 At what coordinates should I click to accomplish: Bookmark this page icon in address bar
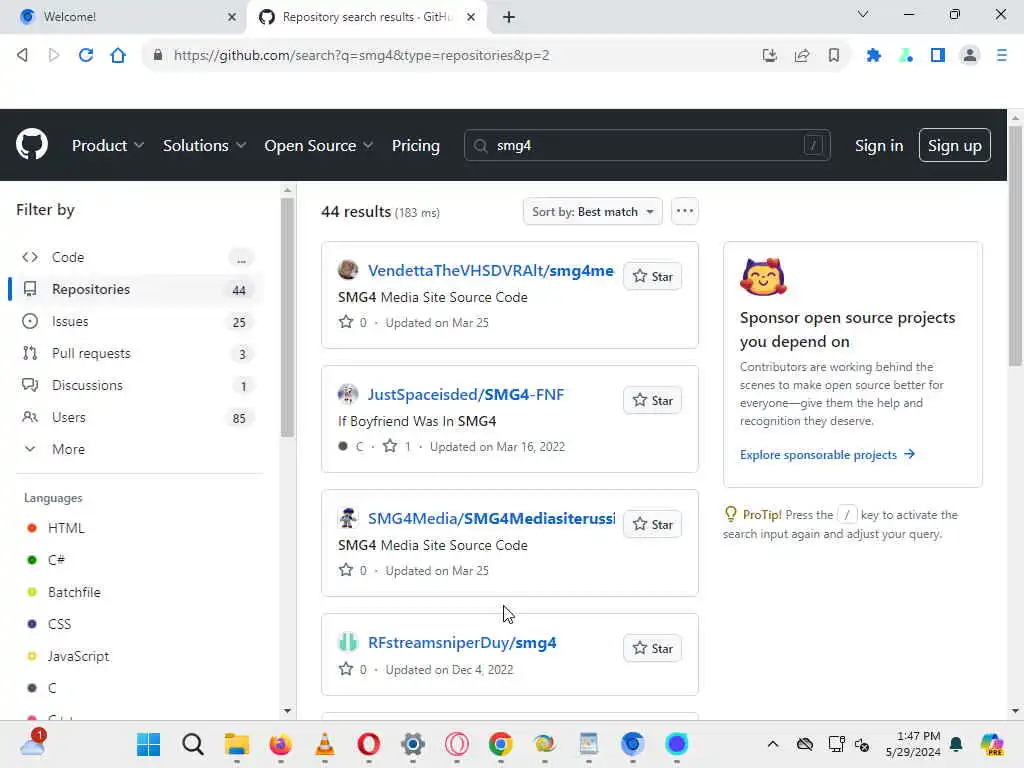pos(834,56)
